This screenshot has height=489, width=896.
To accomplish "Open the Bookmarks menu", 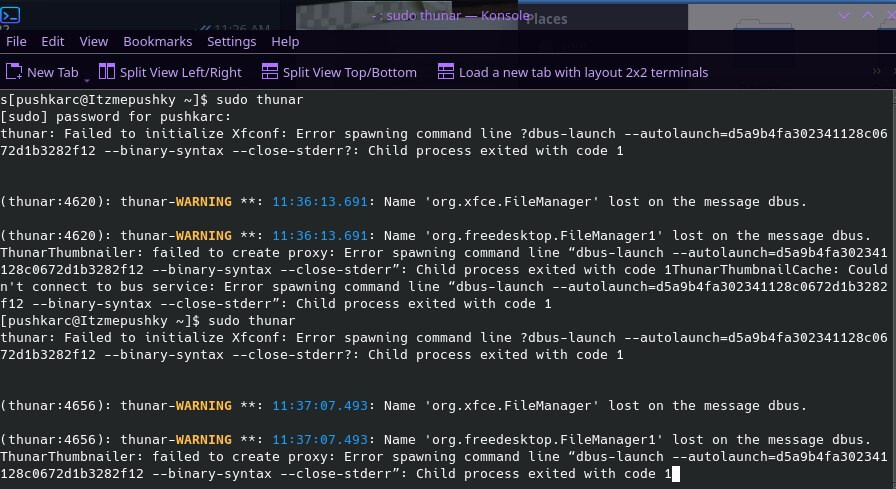I will pyautogui.click(x=157, y=41).
